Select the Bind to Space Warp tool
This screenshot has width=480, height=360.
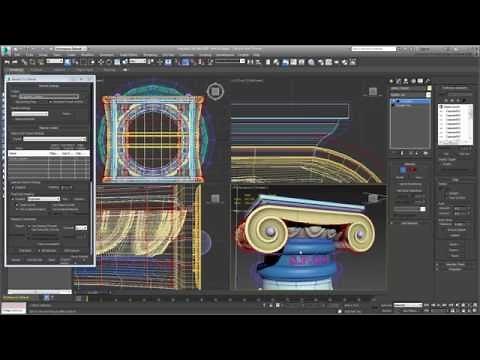tap(41, 62)
